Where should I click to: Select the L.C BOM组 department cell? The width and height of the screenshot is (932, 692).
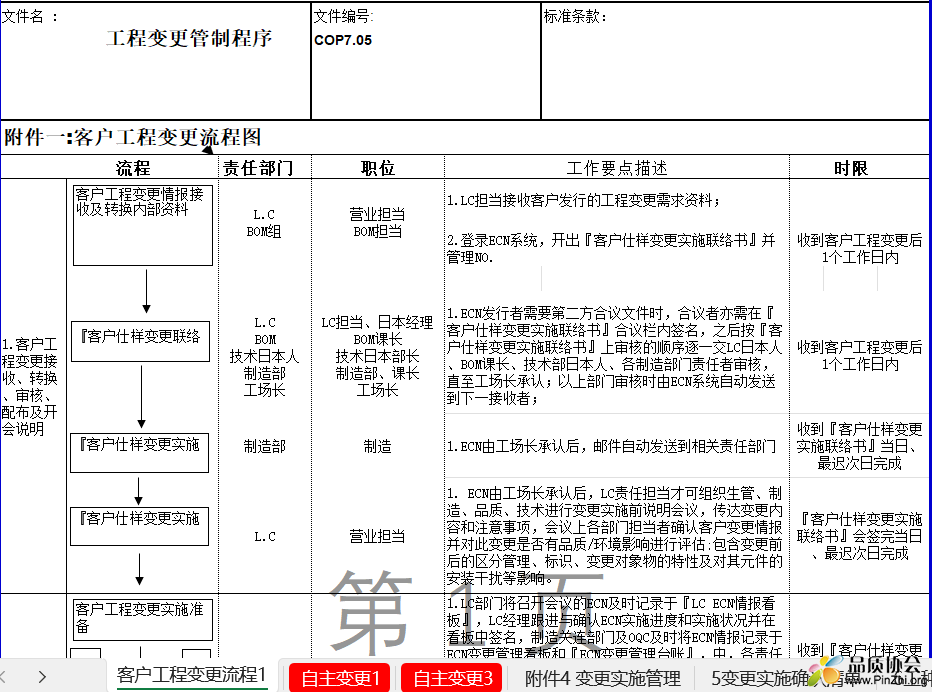[264, 223]
